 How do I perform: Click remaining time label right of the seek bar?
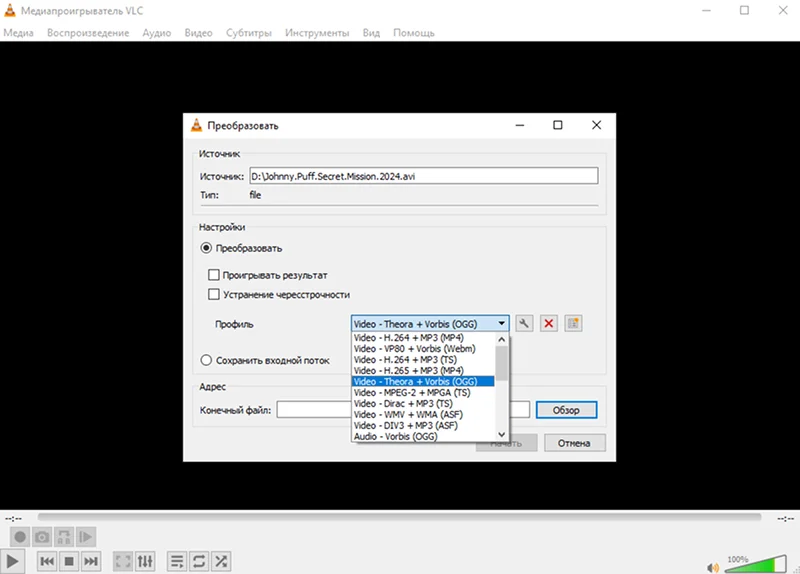tap(786, 518)
